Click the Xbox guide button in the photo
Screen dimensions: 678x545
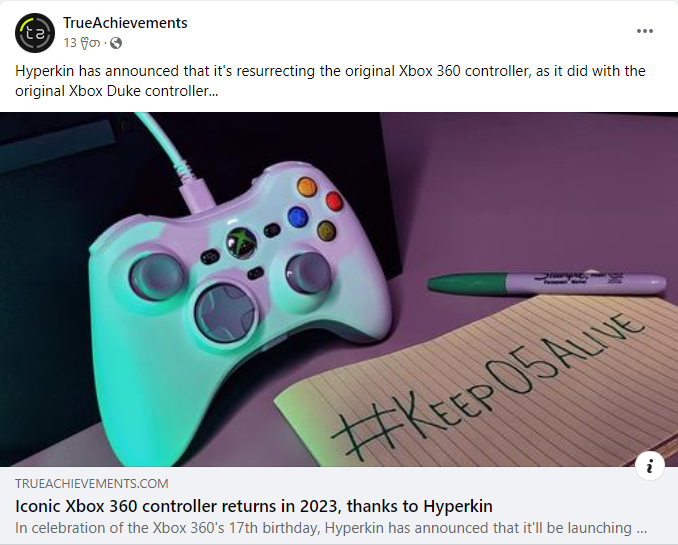(x=242, y=243)
